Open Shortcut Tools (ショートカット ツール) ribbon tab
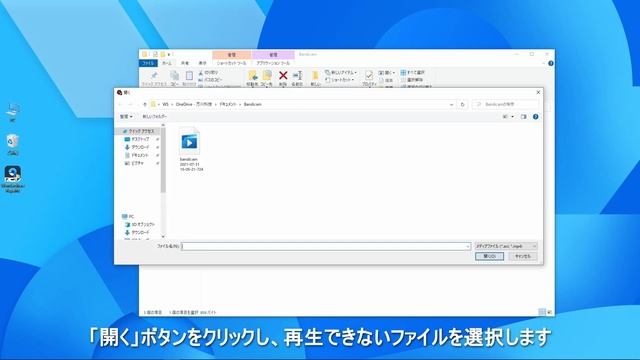This screenshot has height=360, width=640. pyautogui.click(x=231, y=63)
